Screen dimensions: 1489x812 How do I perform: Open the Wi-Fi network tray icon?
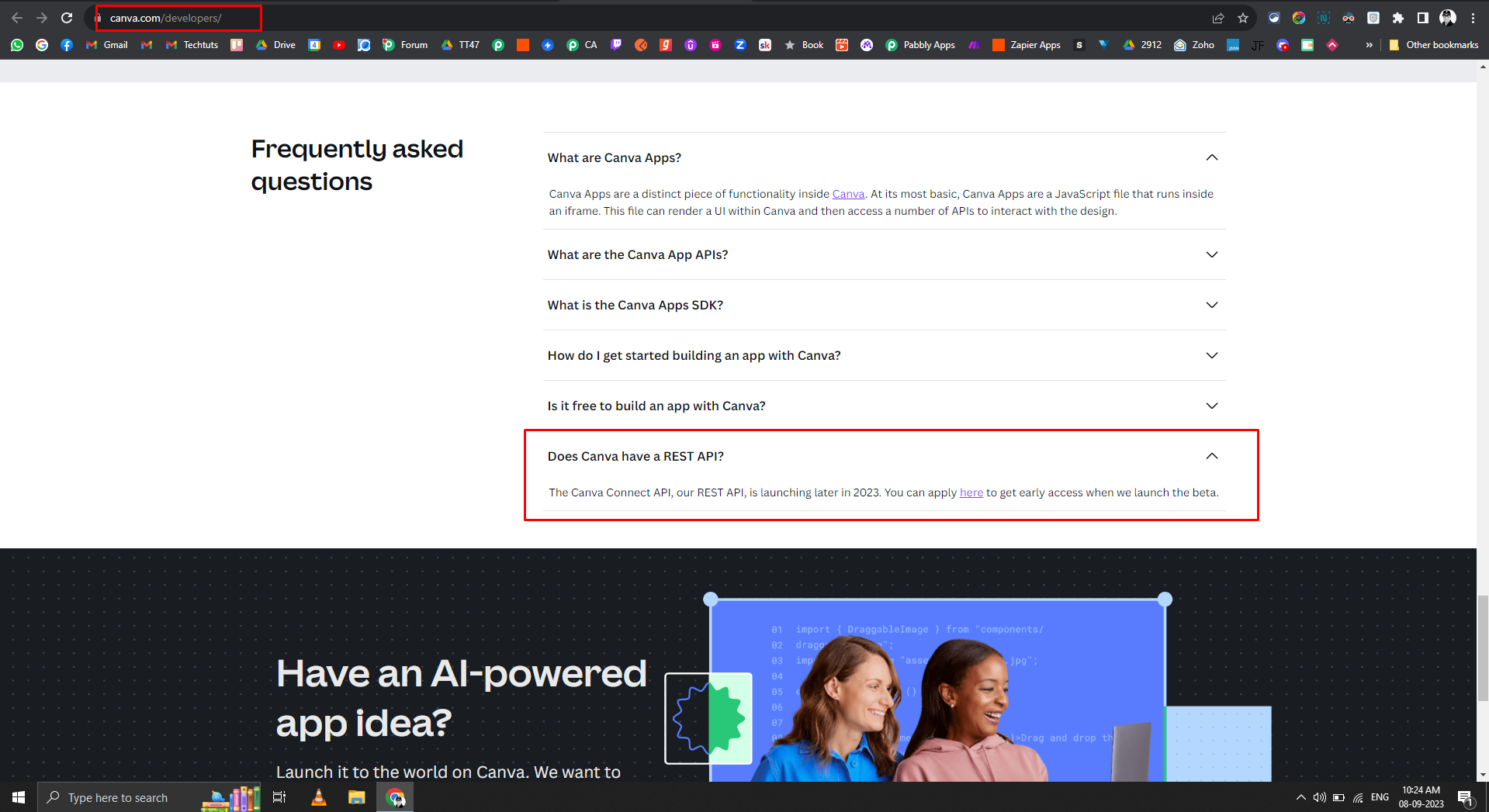tap(1358, 797)
